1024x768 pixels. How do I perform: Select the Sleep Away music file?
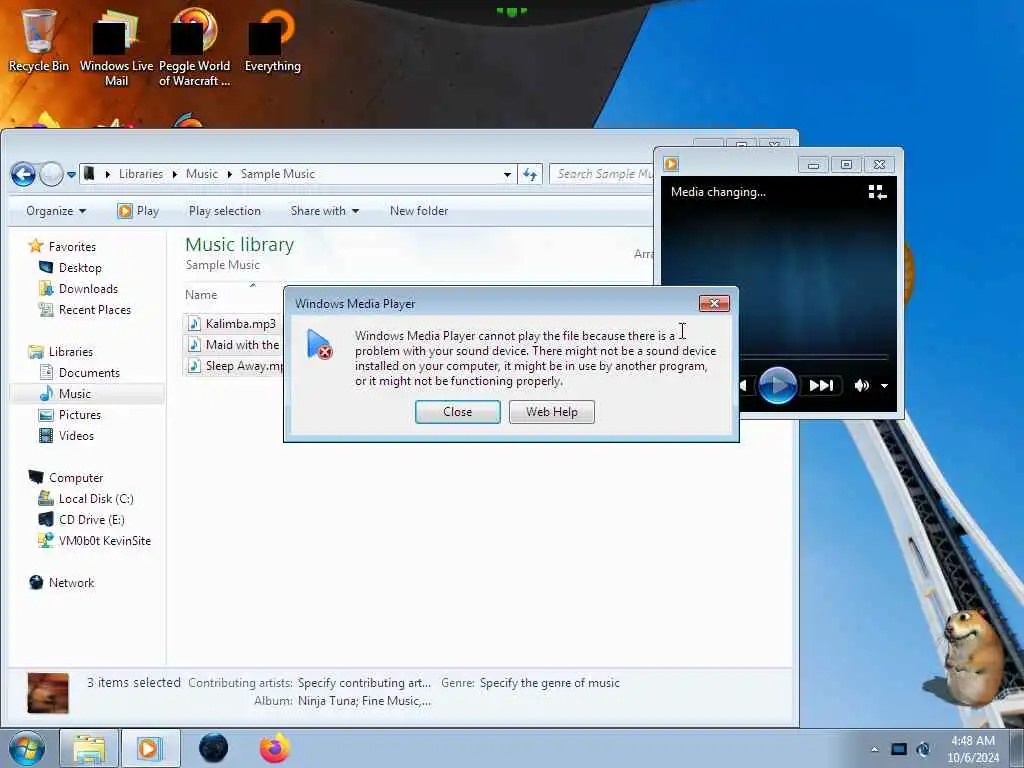click(234, 366)
